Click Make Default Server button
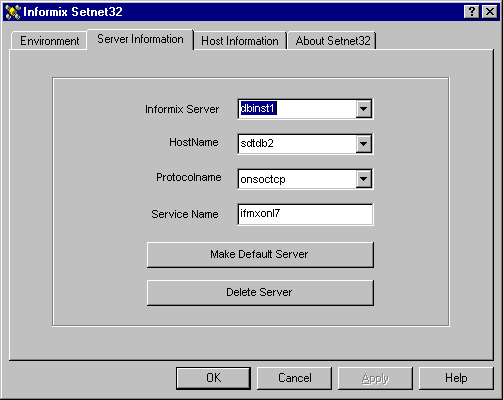 click(260, 255)
